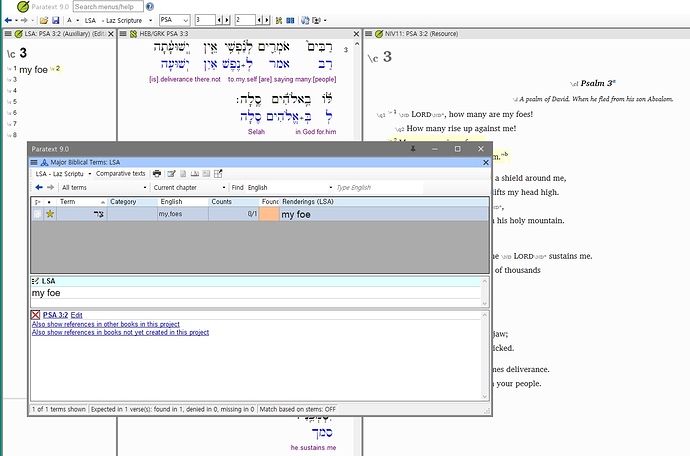690x456 pixels.
Task: Open the LSA window hamburger menu
Action: pos(8,34)
